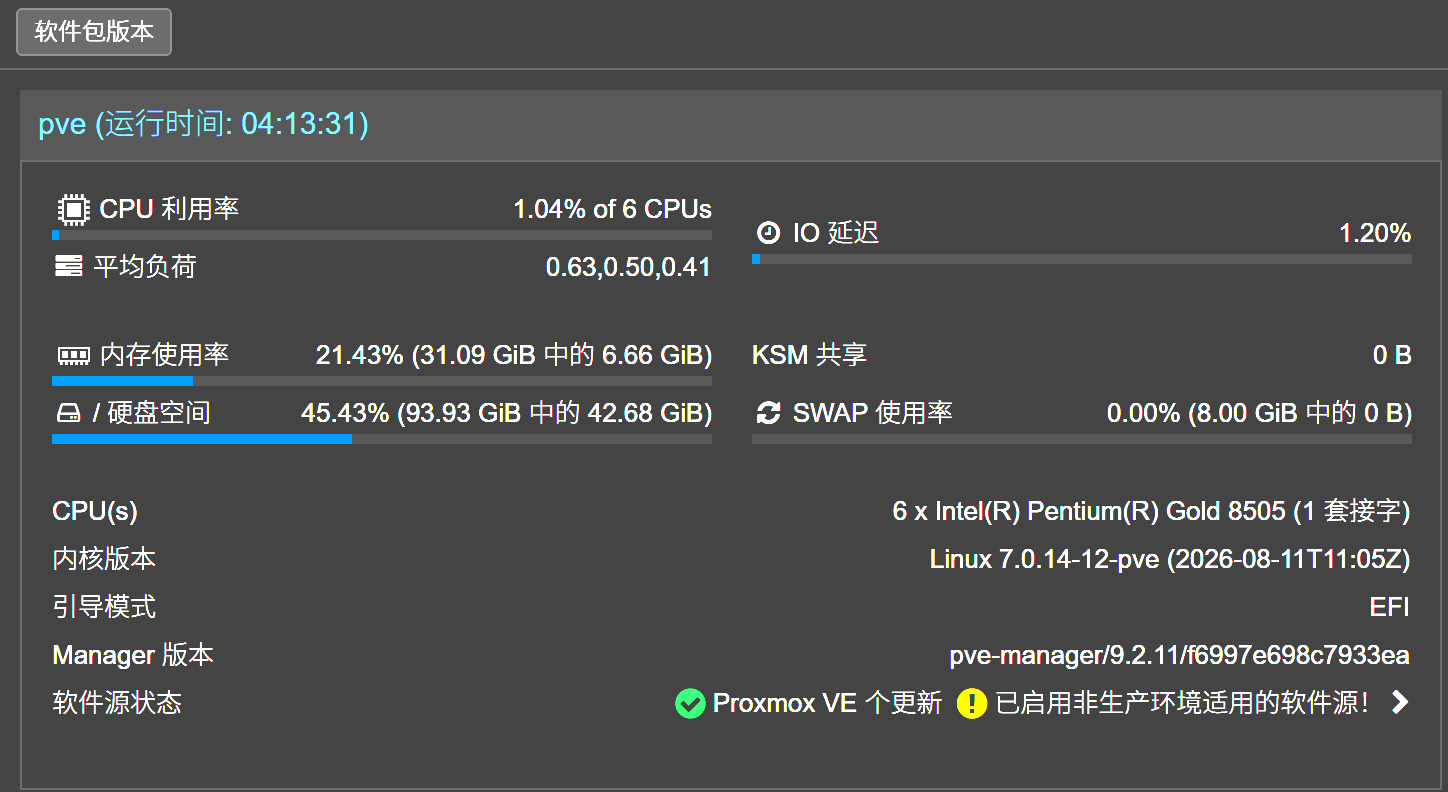Click the yellow warning exclamation icon
Viewport: 1448px width, 792px height.
tap(972, 703)
